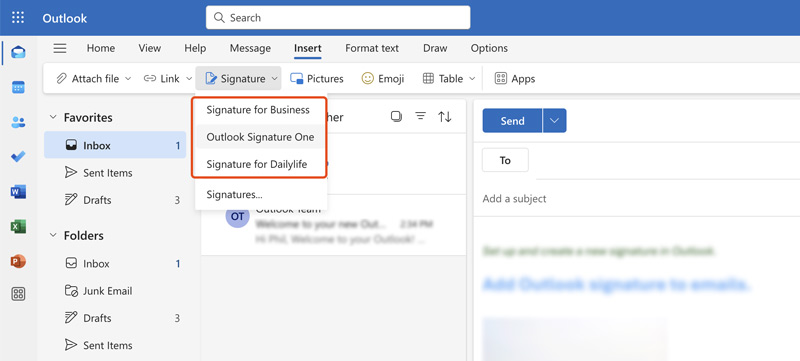The image size is (800, 361).
Task: Open Mail in the left rail
Action: [18, 52]
